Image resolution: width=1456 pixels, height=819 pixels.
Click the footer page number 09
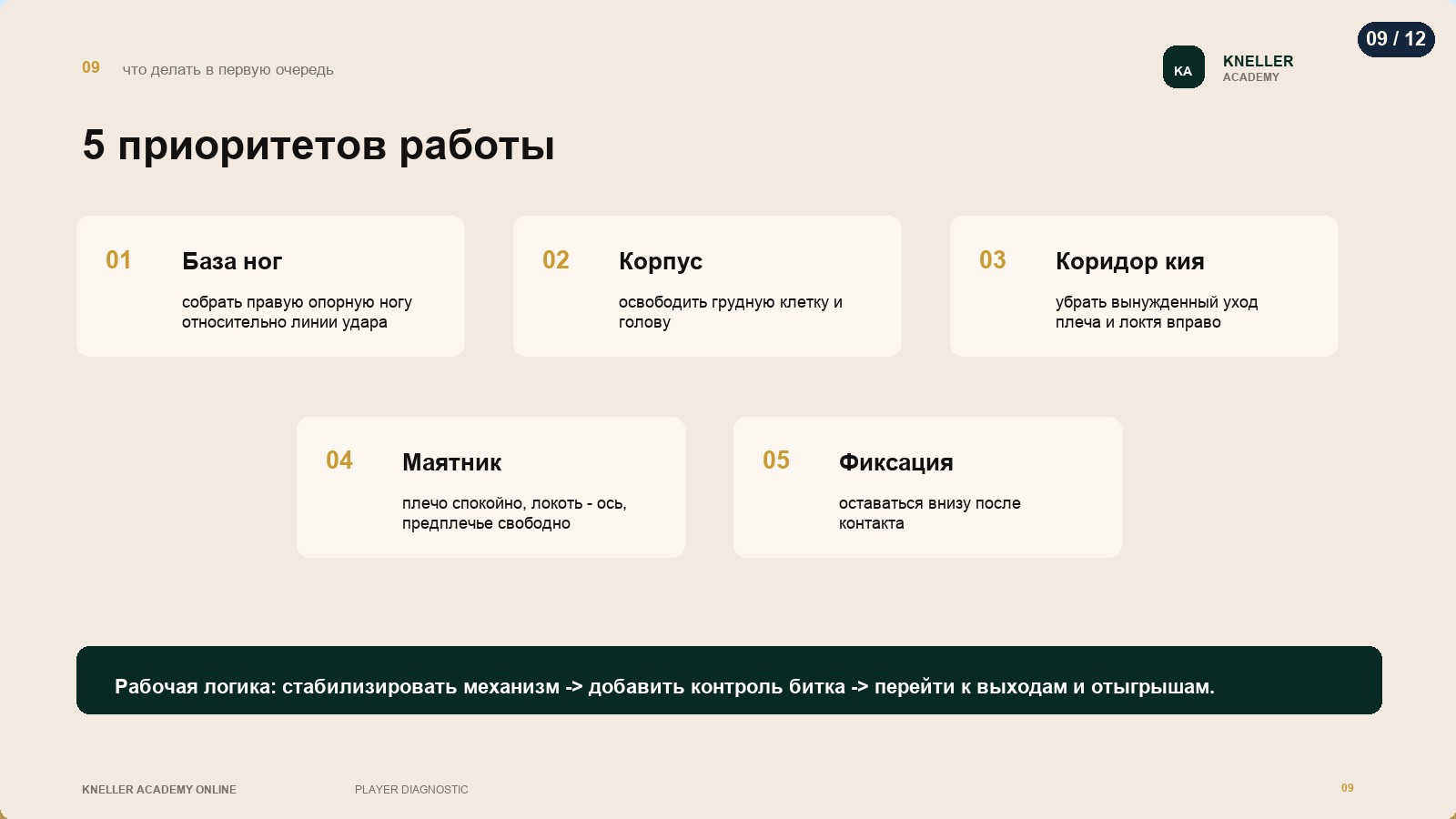[x=1347, y=788]
